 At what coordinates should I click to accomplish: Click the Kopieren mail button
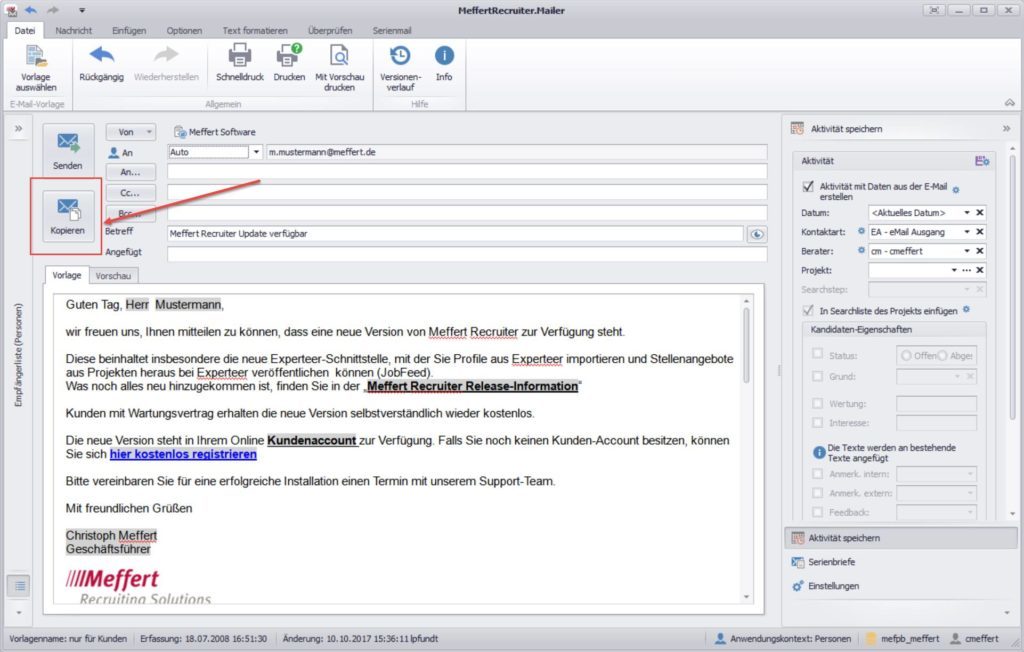[x=68, y=216]
